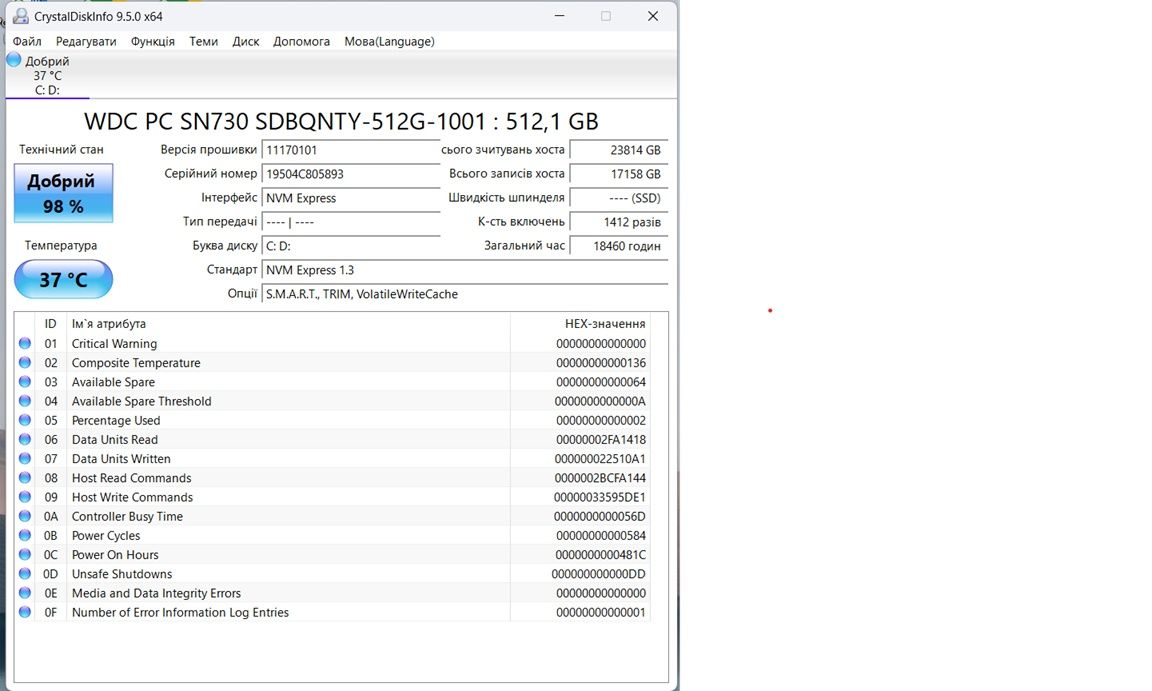This screenshot has height=691, width=1152.
Task: Select Number of Error Information Log Entries name
Action: [x=180, y=612]
